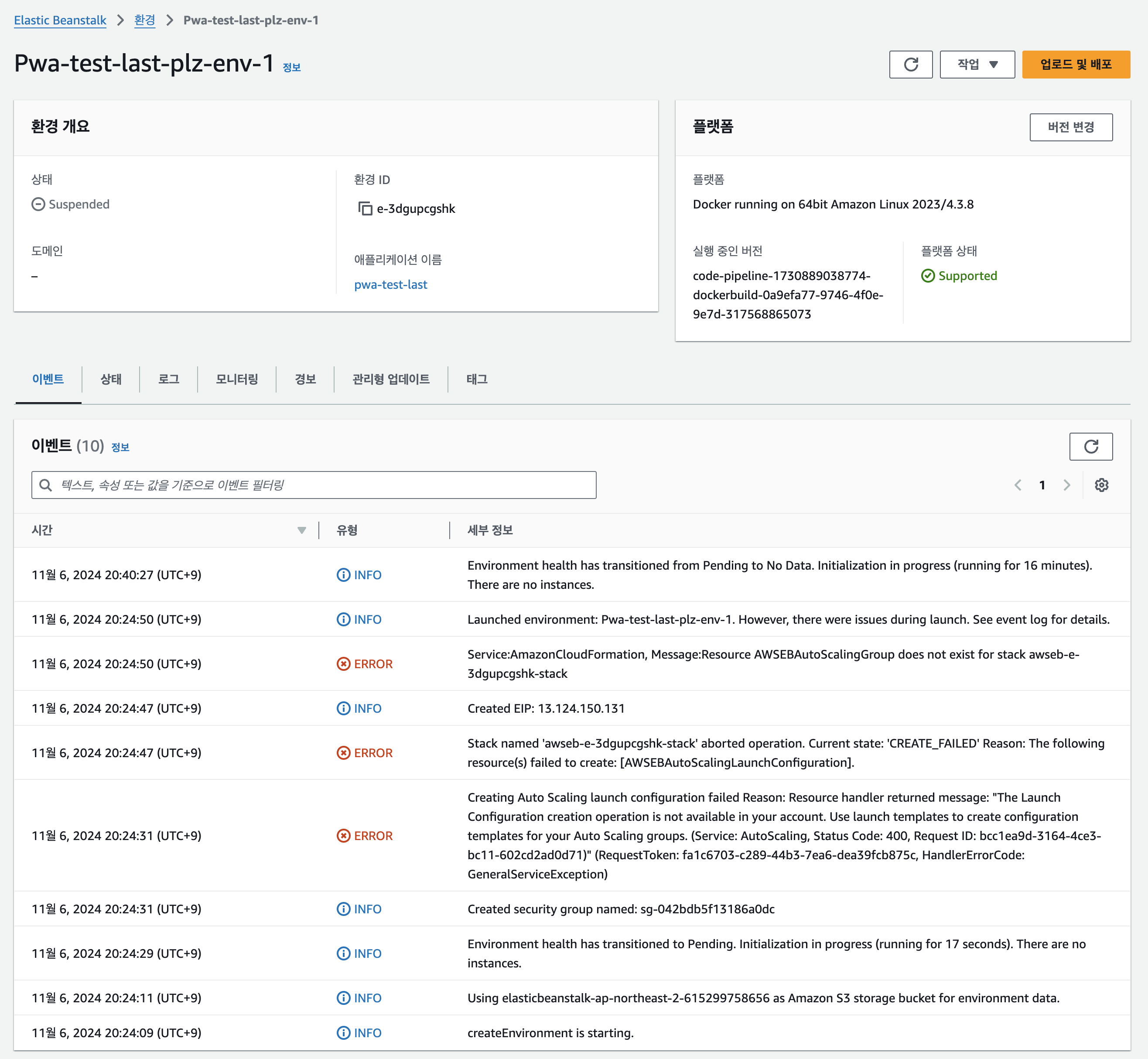Click the environment refresh icon button
This screenshot has width=1148, height=1059.
(910, 64)
